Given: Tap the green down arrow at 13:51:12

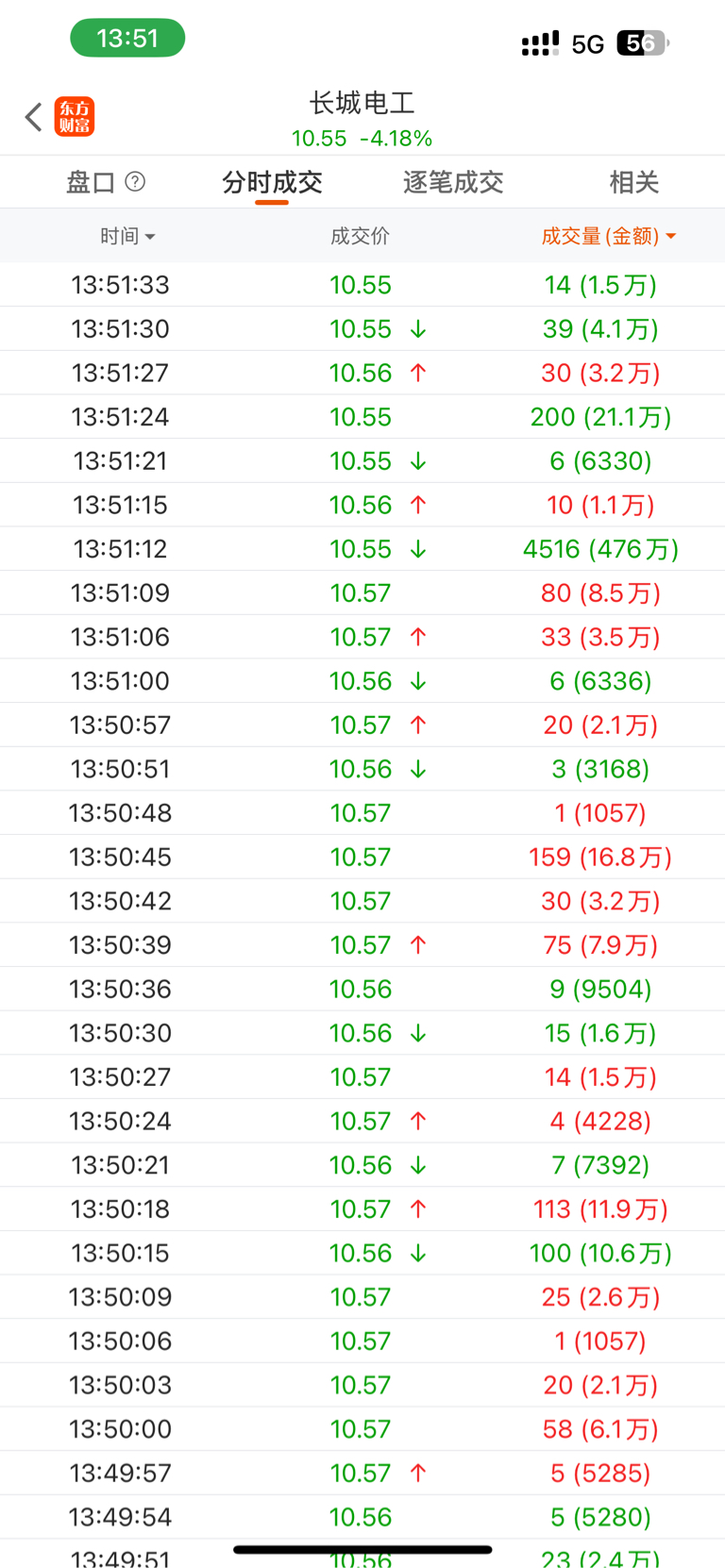Looking at the screenshot, I should (418, 549).
